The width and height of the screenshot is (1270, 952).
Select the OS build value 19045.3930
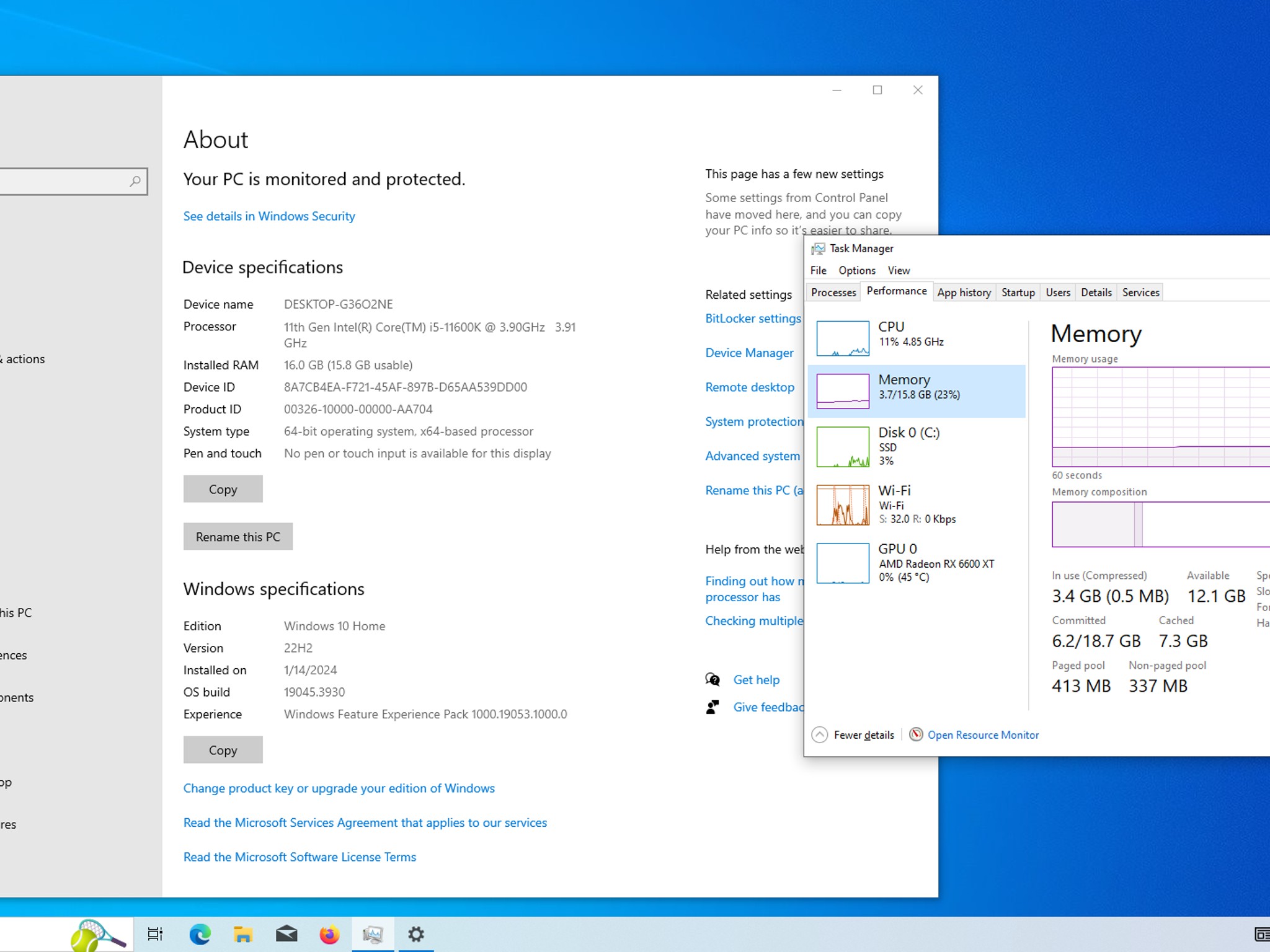[x=314, y=692]
